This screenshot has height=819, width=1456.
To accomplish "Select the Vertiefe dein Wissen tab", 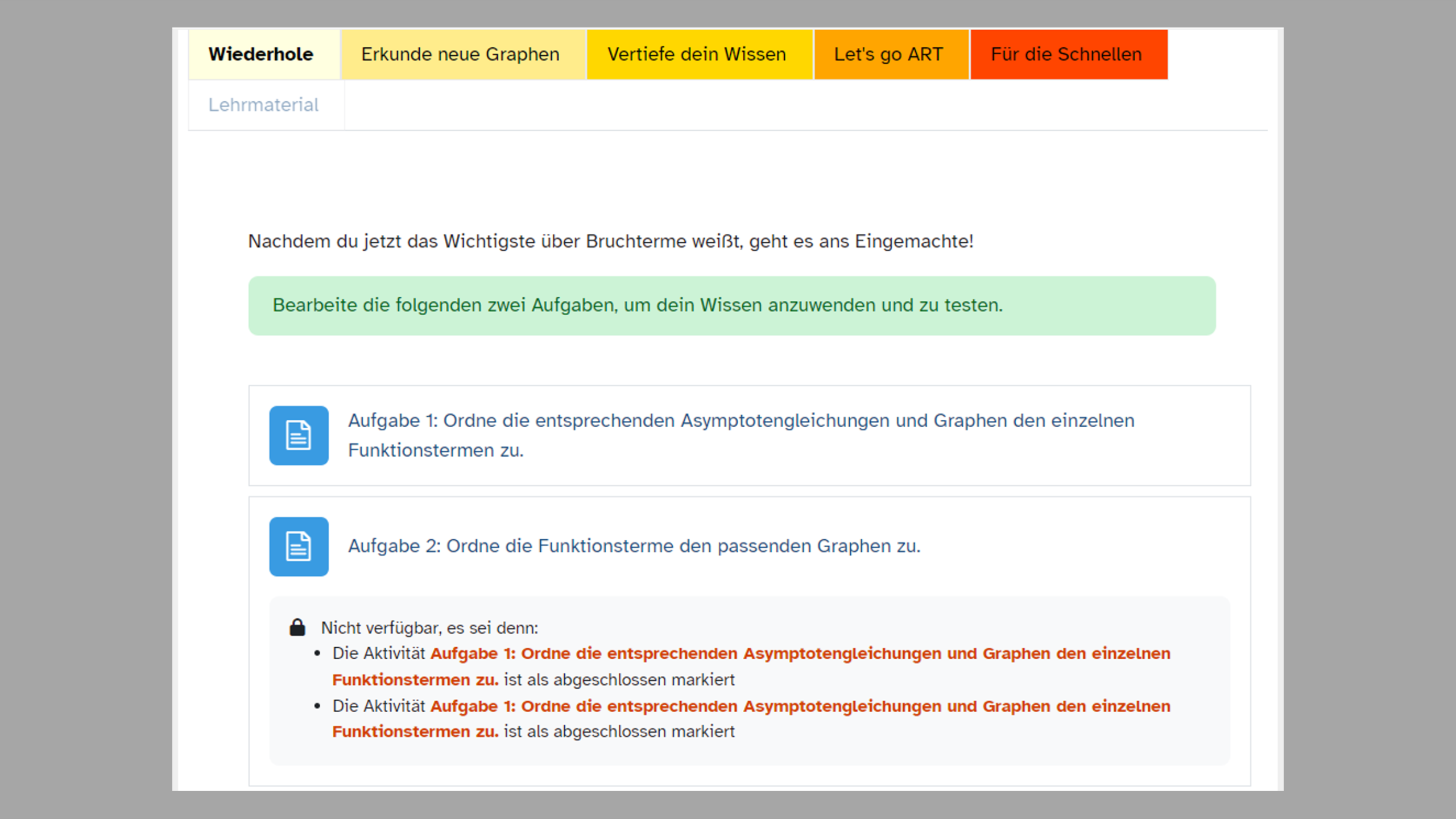I will [x=696, y=54].
